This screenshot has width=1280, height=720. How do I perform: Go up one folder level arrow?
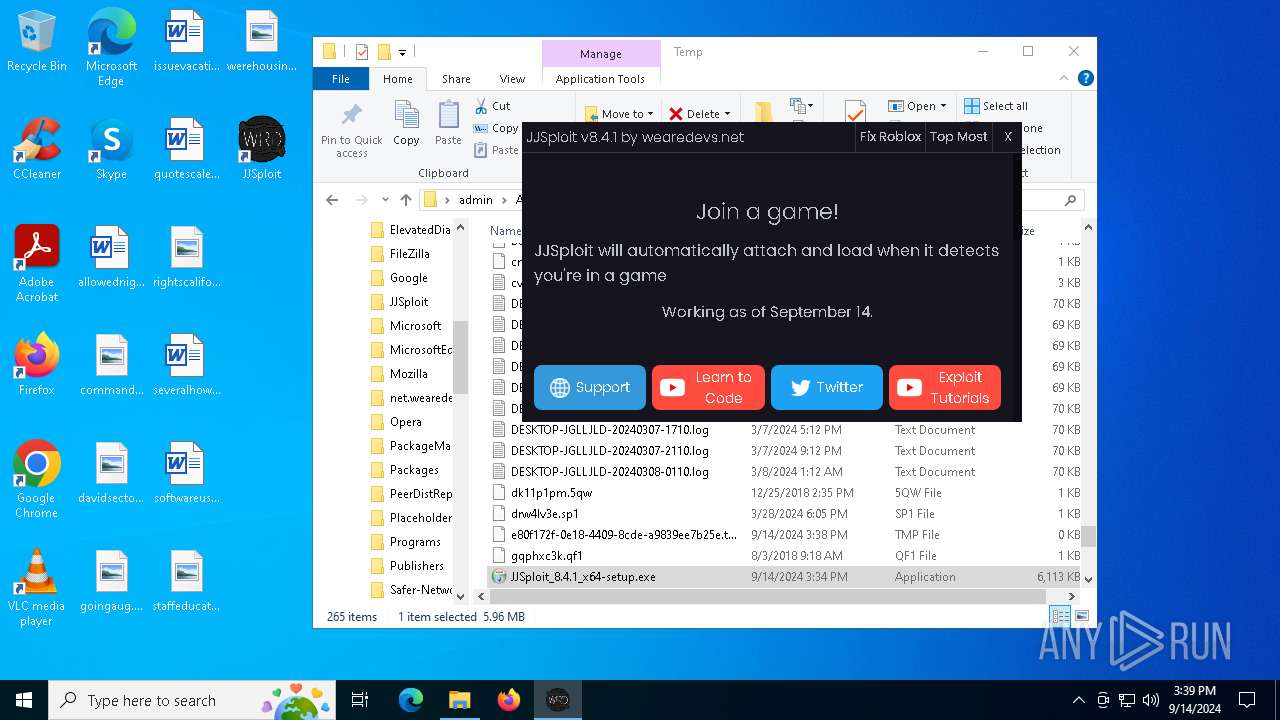click(406, 200)
